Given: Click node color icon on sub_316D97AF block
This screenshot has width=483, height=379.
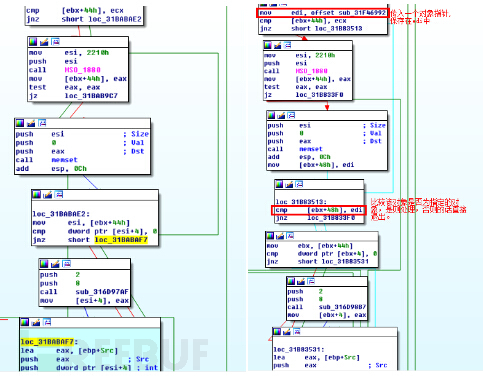Looking at the screenshot, I should click(44, 264).
